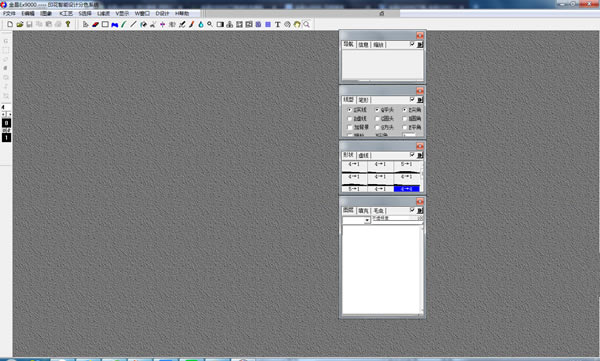Open a file with the folder icon
The width and height of the screenshot is (600, 361).
click(x=20, y=24)
